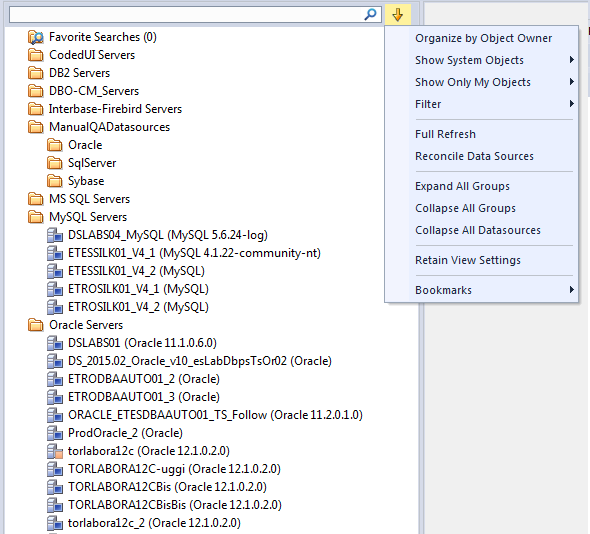Click the Interbase-Firebird Servers folder icon
The image size is (590, 534).
pyautogui.click(x=36, y=109)
